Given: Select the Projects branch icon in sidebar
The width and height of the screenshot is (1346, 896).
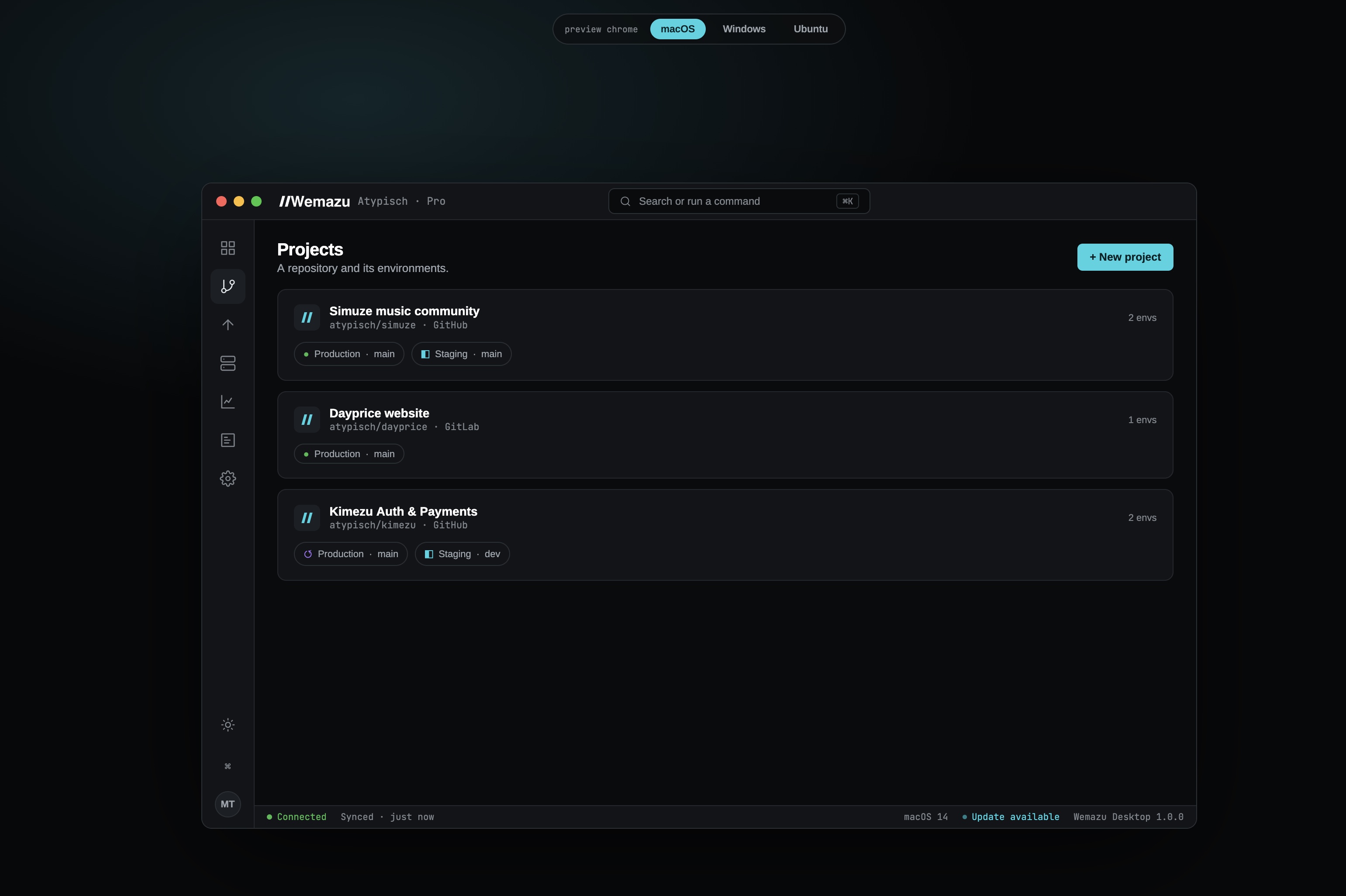Looking at the screenshot, I should [x=228, y=286].
